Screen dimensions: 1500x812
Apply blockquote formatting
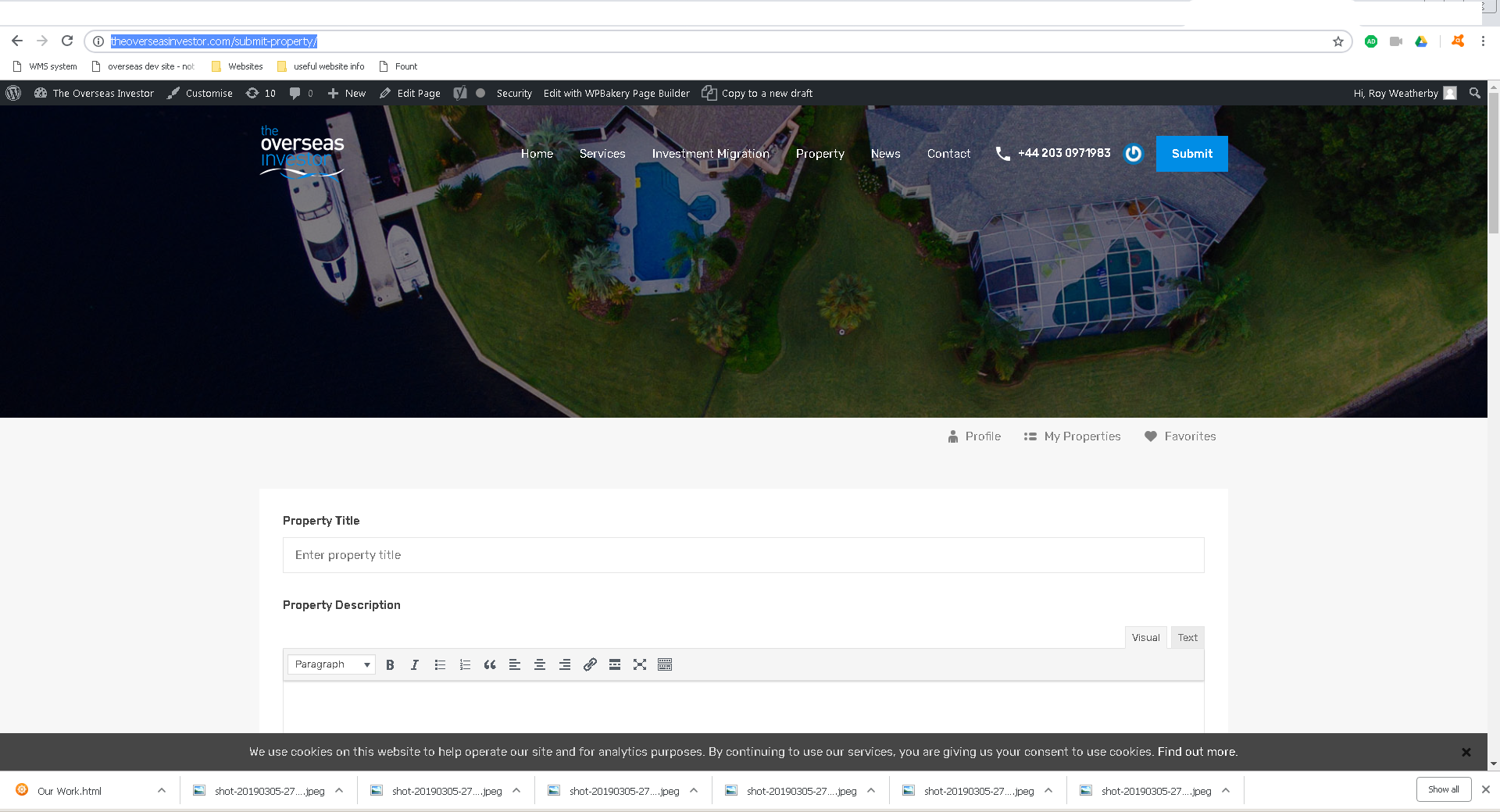[x=490, y=664]
